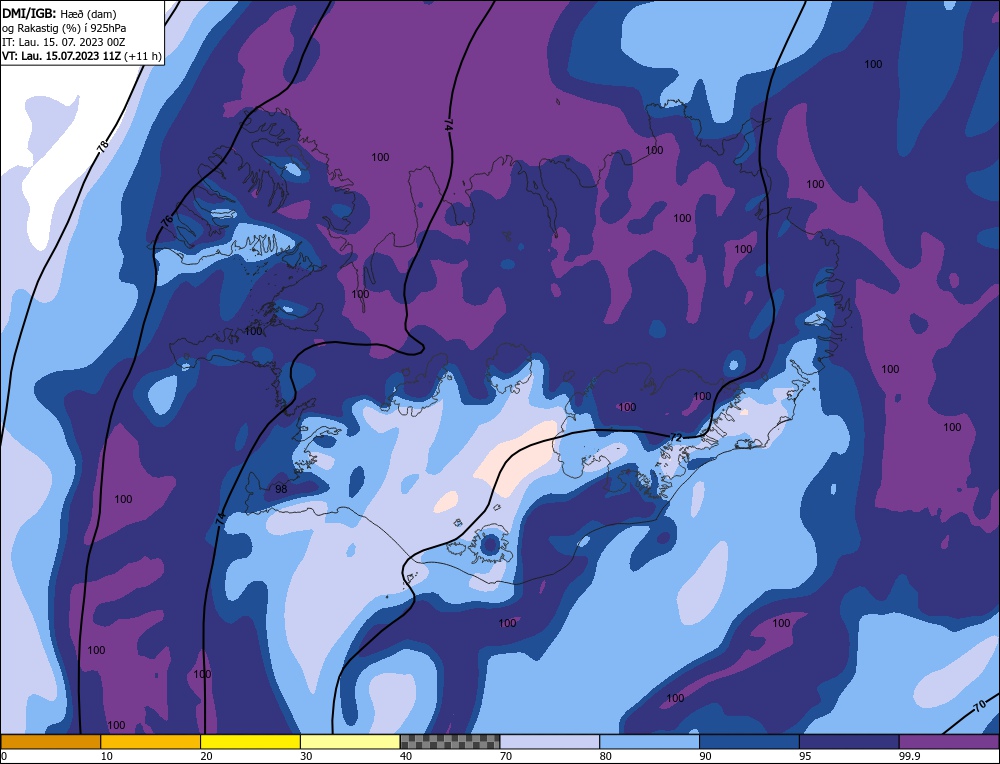Click the 95-99.9 navy legend swatch
The image size is (1000, 764).
(x=849, y=742)
